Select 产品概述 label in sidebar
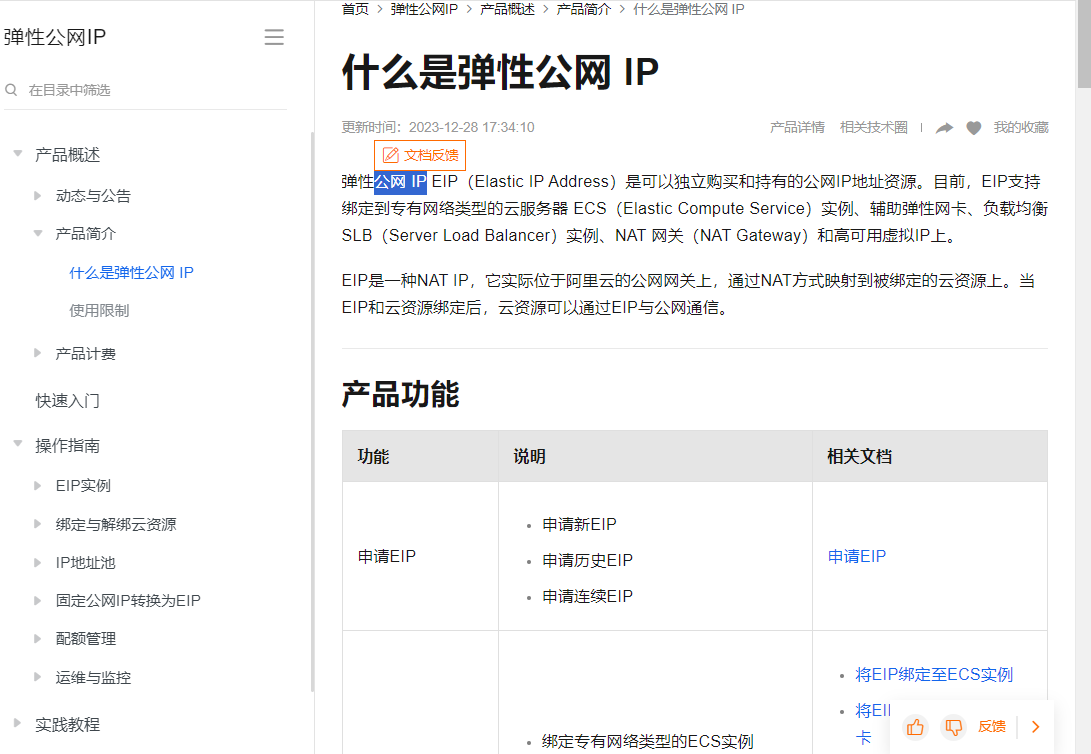The width and height of the screenshot is (1091, 754). click(67, 154)
